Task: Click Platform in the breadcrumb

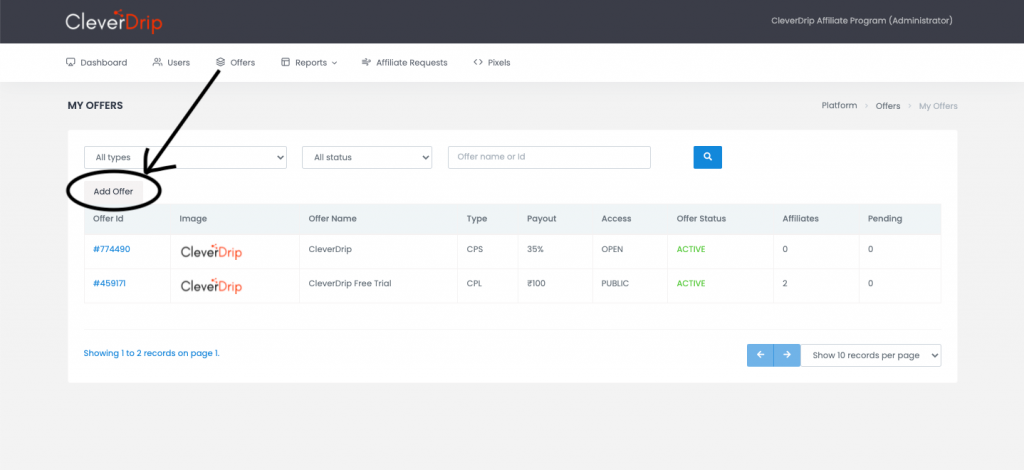Action: pos(839,106)
